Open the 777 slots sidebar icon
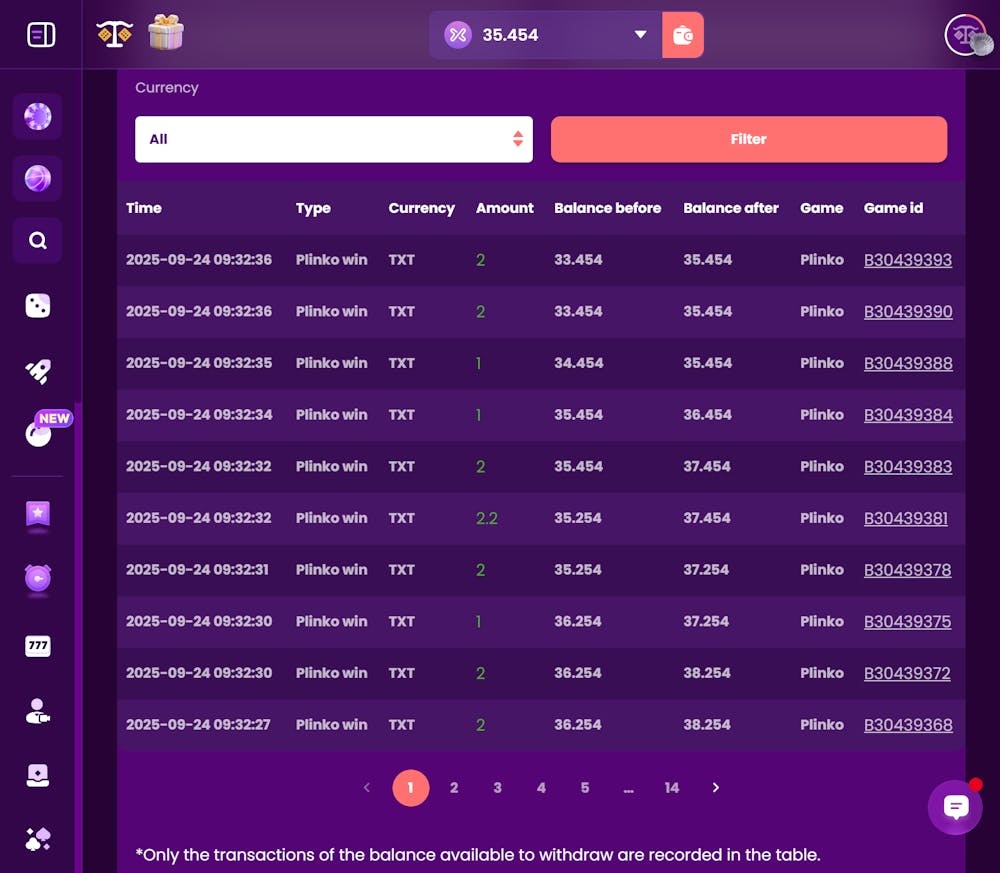Viewport: 1000px width, 873px height. pyautogui.click(x=38, y=646)
